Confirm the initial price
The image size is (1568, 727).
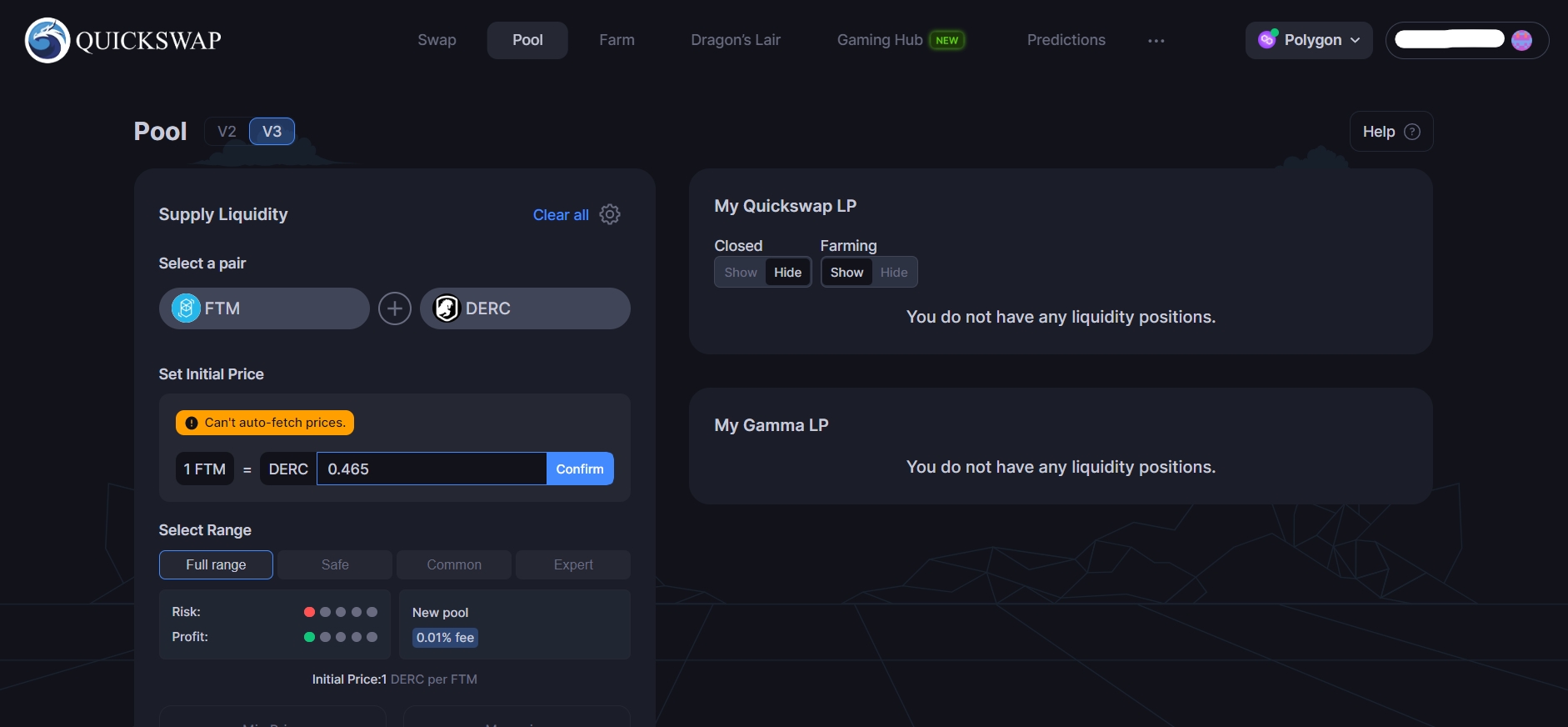pyautogui.click(x=580, y=469)
